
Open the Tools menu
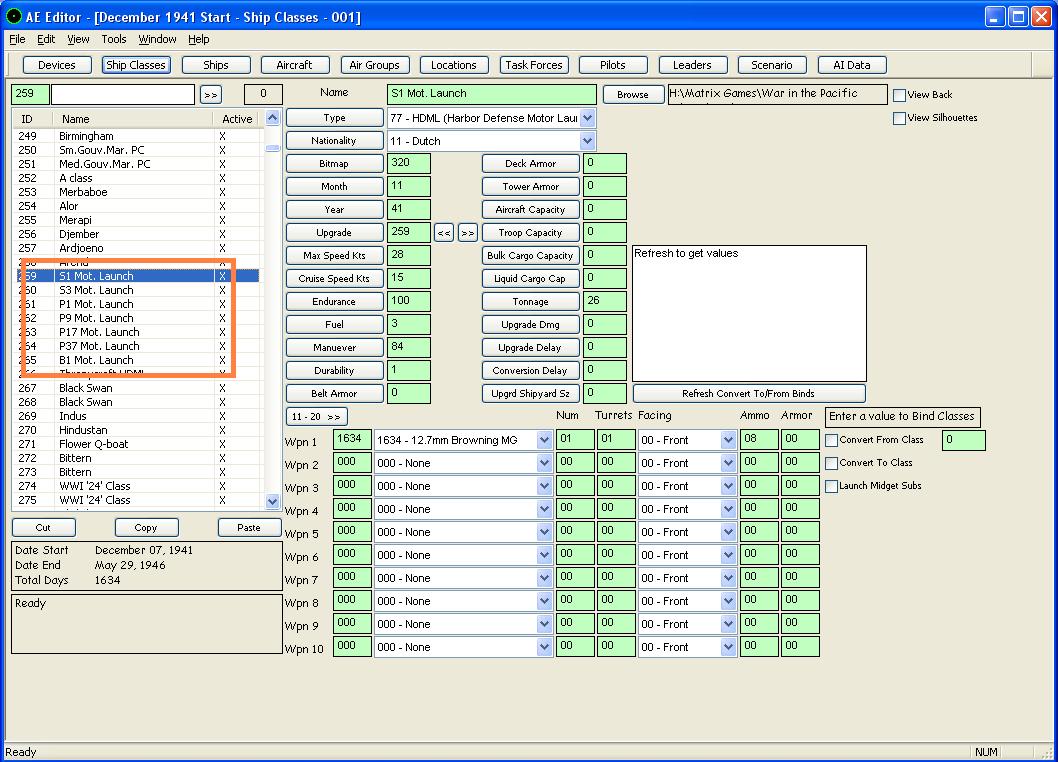pos(114,39)
